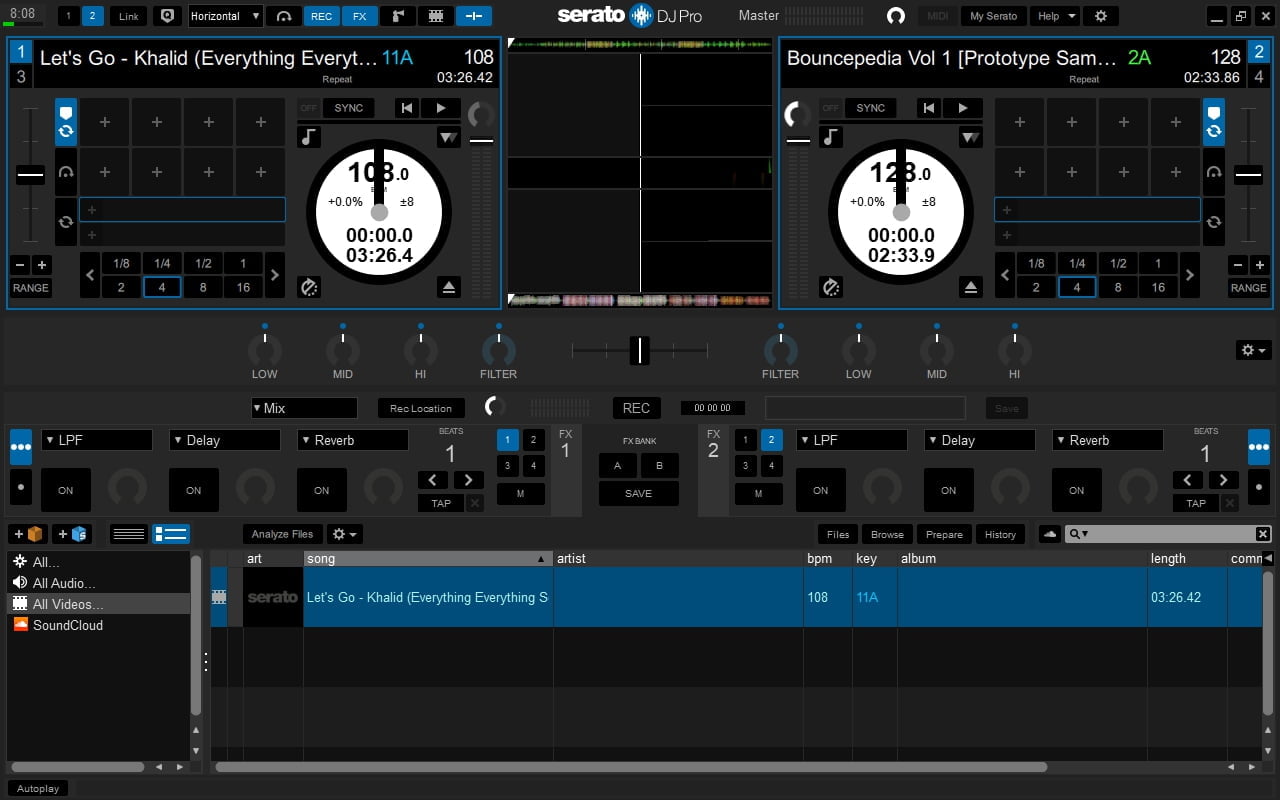1280x800 pixels.
Task: Play the right deck Bouncepedia track
Action: point(962,108)
